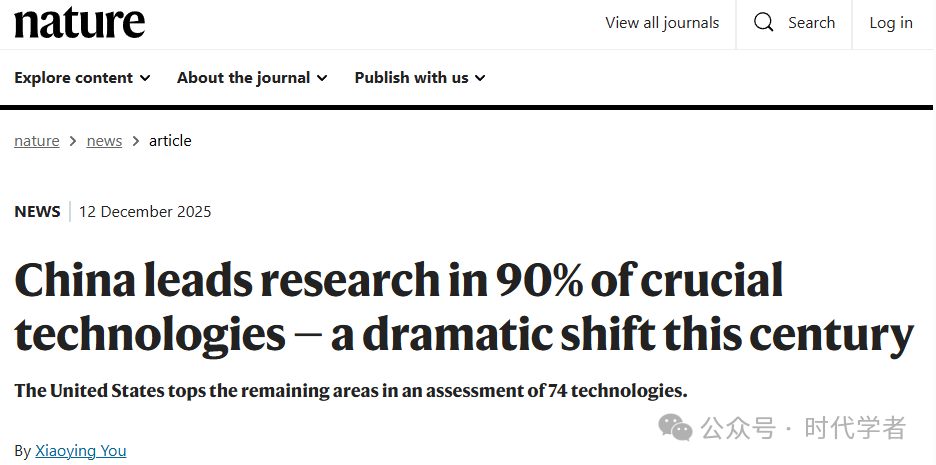Open View all journals
Image resolution: width=936 pixels, height=465 pixels.
pyautogui.click(x=662, y=22)
